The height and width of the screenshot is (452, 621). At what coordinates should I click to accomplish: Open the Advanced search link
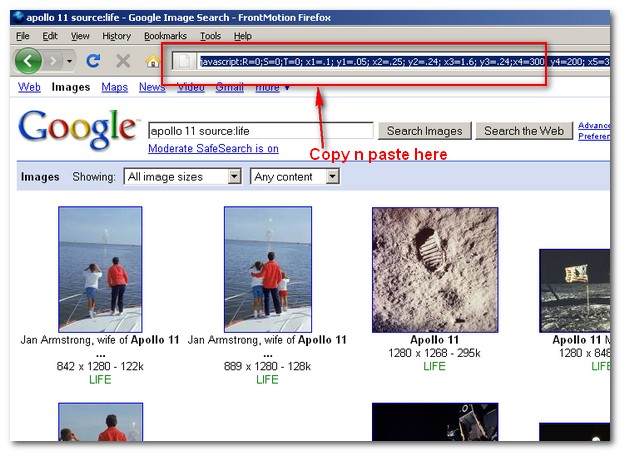(594, 125)
